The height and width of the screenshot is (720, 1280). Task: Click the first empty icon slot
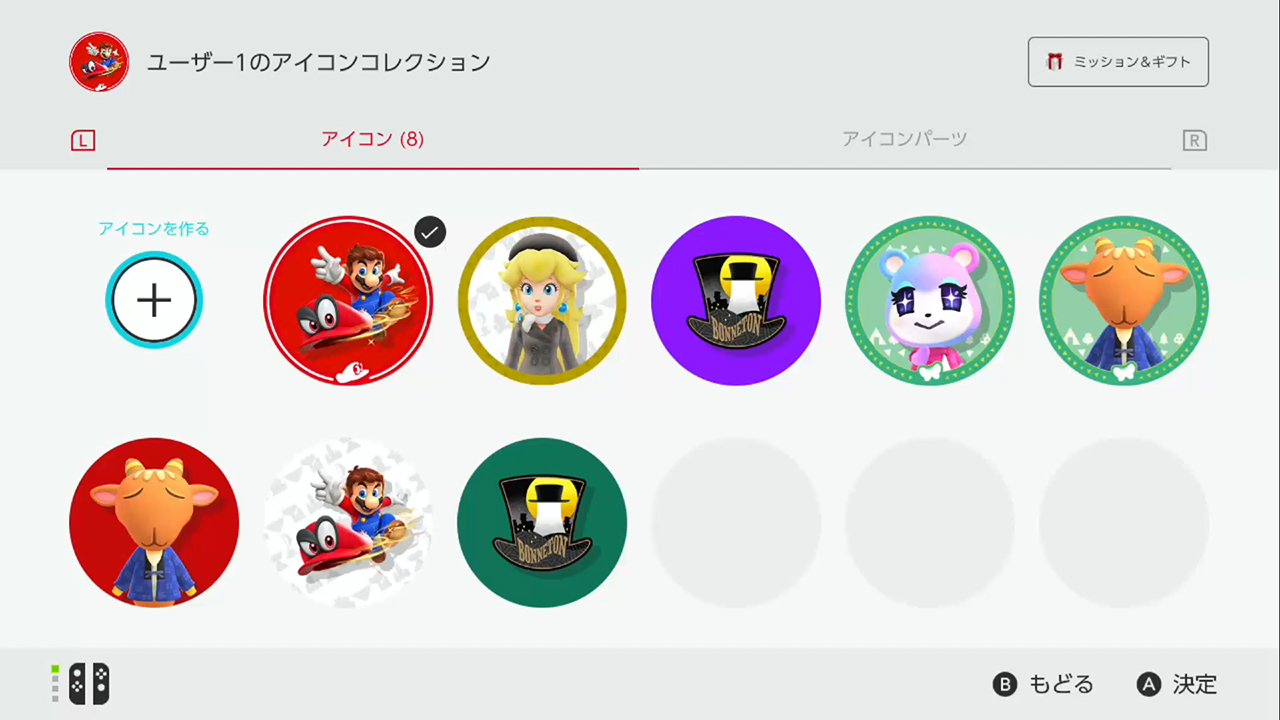click(736, 523)
